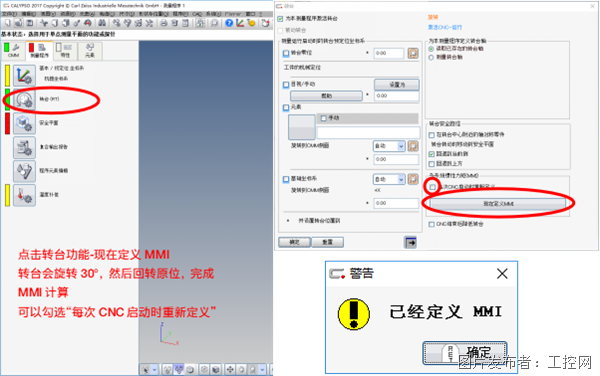The height and width of the screenshot is (376, 600).
Task: Switch to the 测量程序 tab
Action: pos(39,50)
